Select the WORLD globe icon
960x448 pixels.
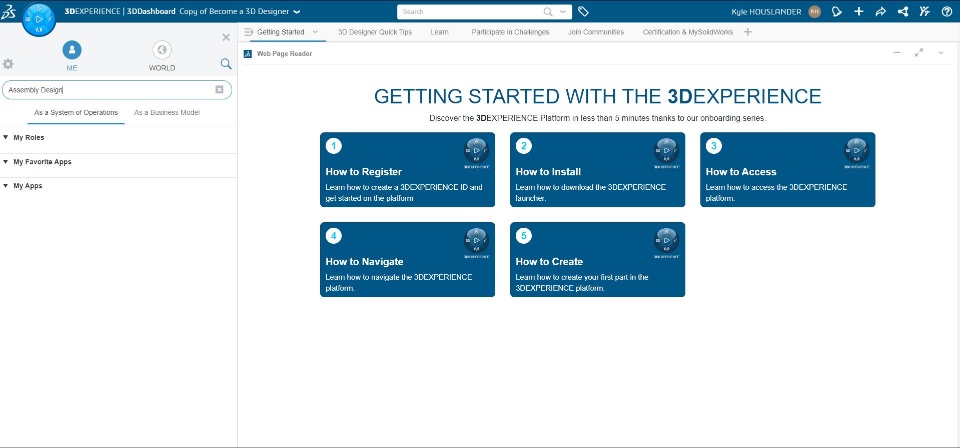(x=162, y=50)
